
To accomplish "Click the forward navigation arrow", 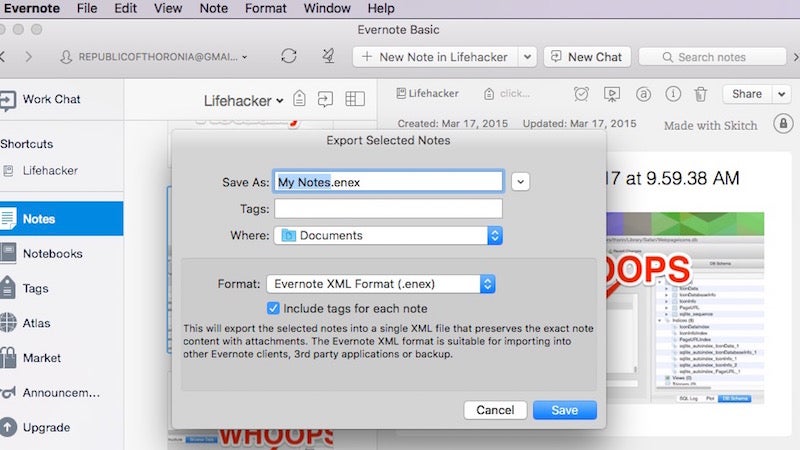I will coord(29,57).
